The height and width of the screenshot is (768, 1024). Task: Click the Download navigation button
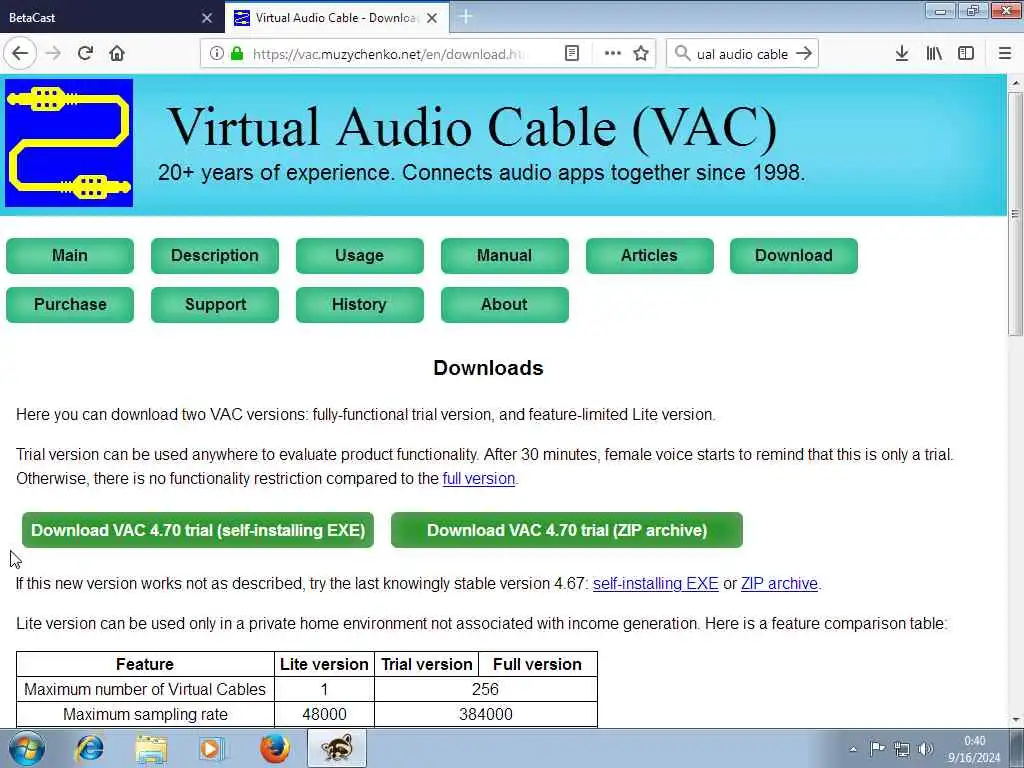click(794, 255)
